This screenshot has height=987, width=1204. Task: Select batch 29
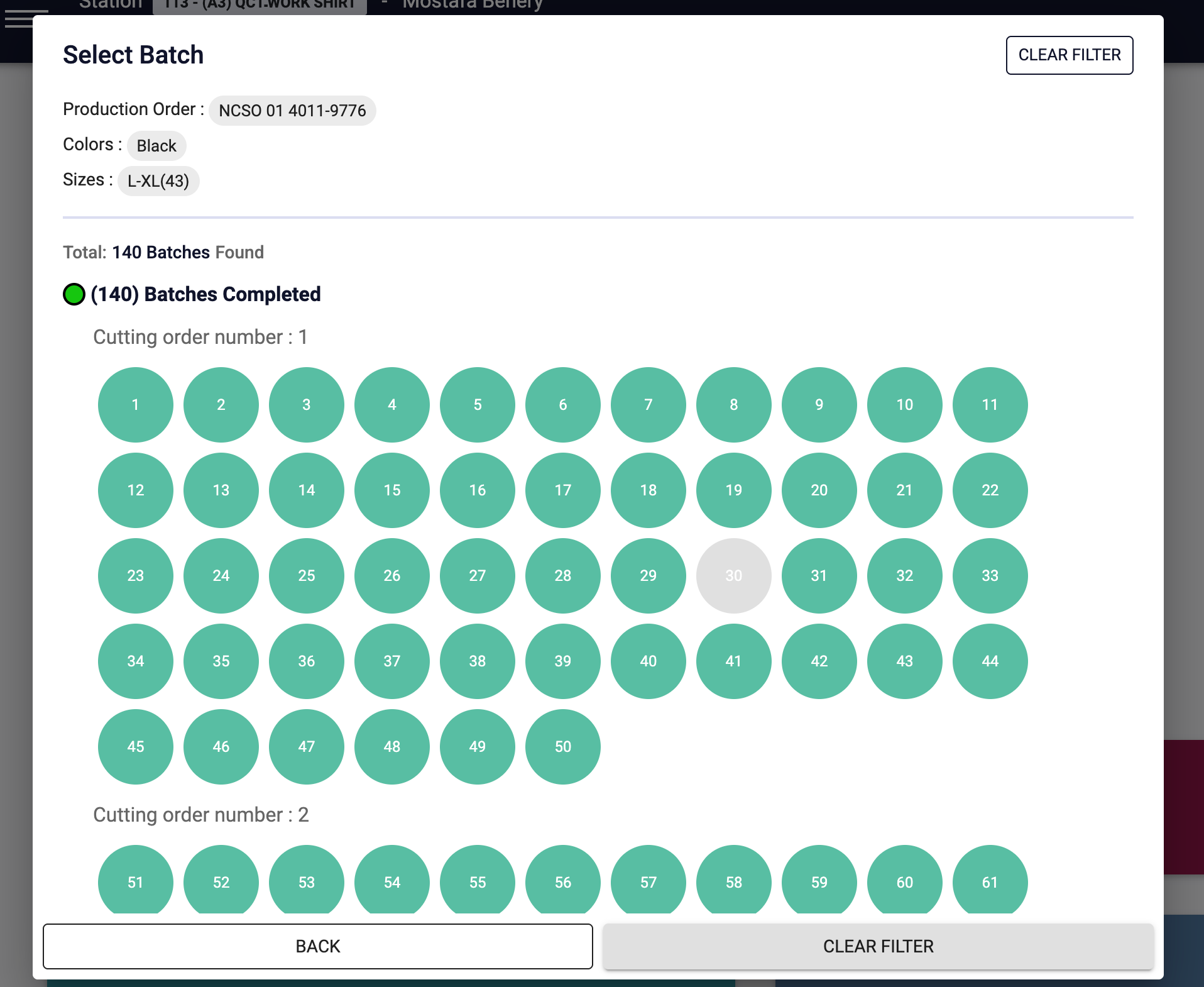tap(649, 576)
